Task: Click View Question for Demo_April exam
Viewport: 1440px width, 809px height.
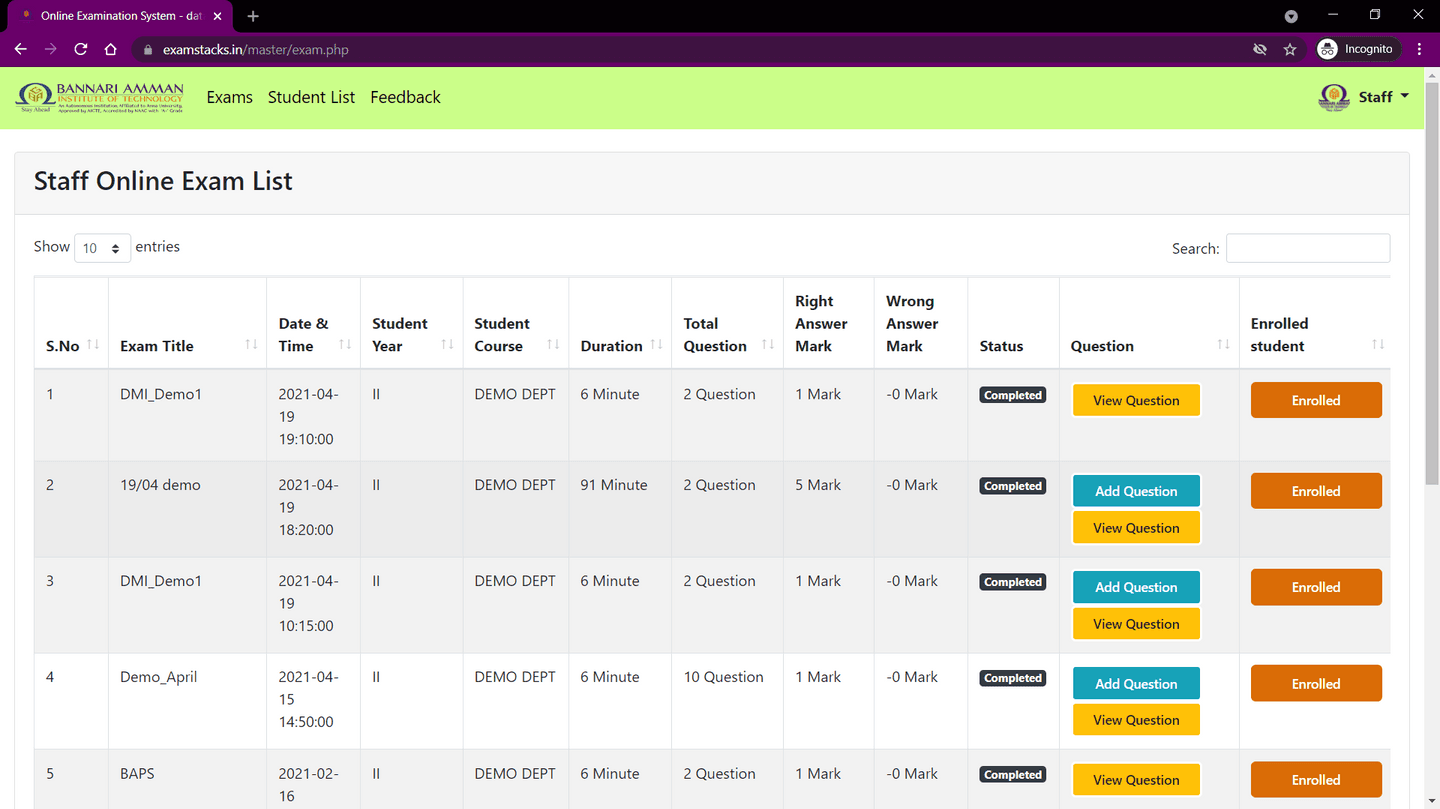Action: click(x=1136, y=720)
